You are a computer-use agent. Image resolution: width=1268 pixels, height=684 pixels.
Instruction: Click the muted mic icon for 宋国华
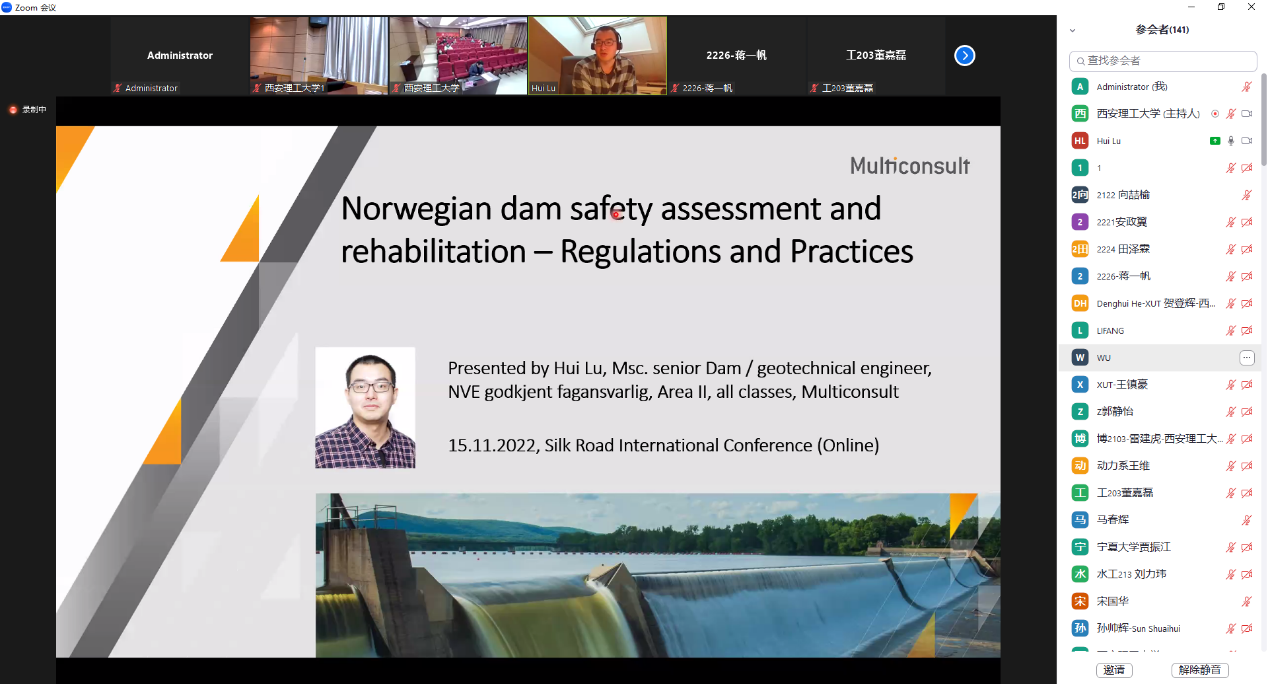[1246, 601]
